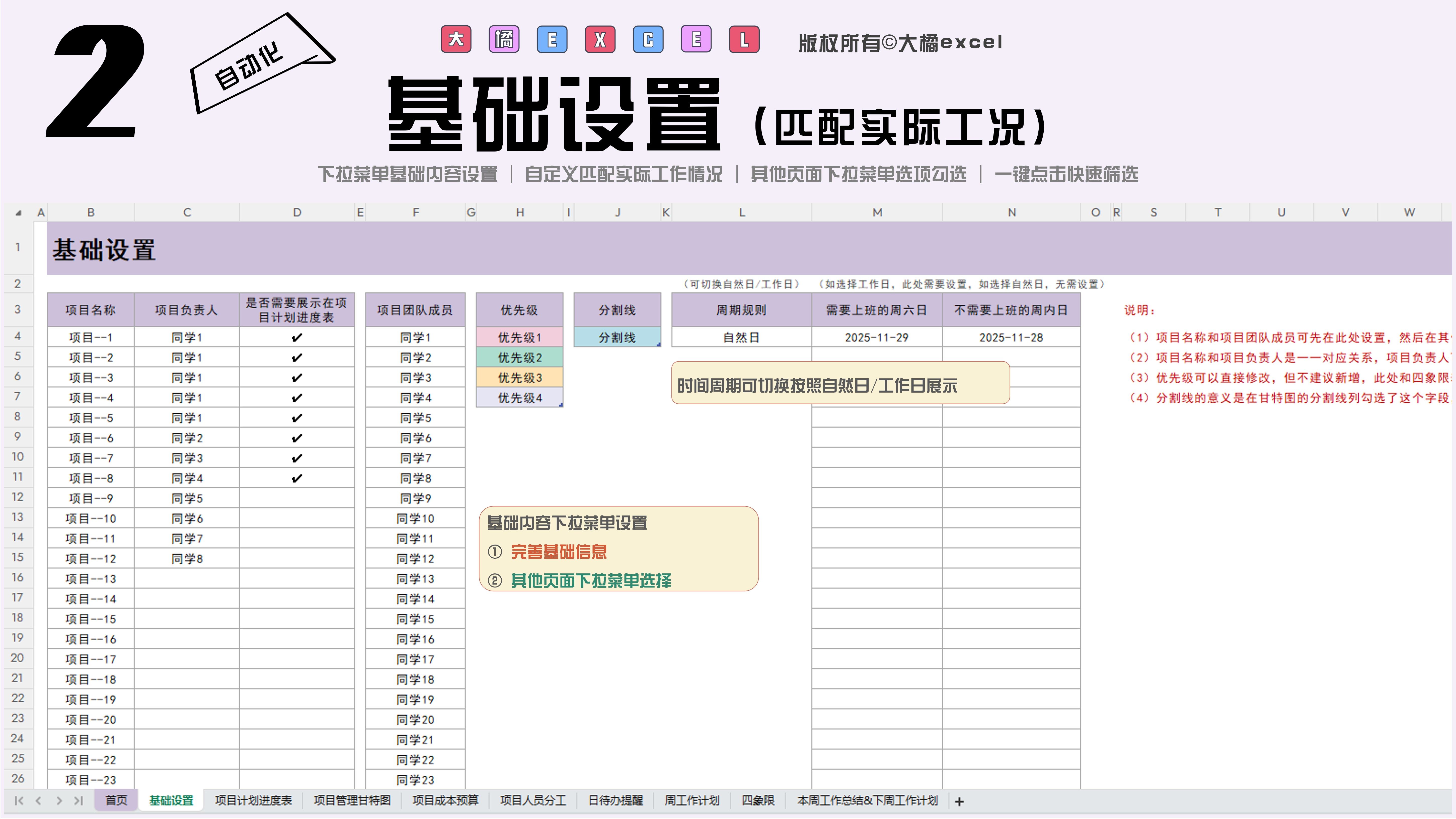Open the 同学1 owner dropdown for 项目--1

187,337
